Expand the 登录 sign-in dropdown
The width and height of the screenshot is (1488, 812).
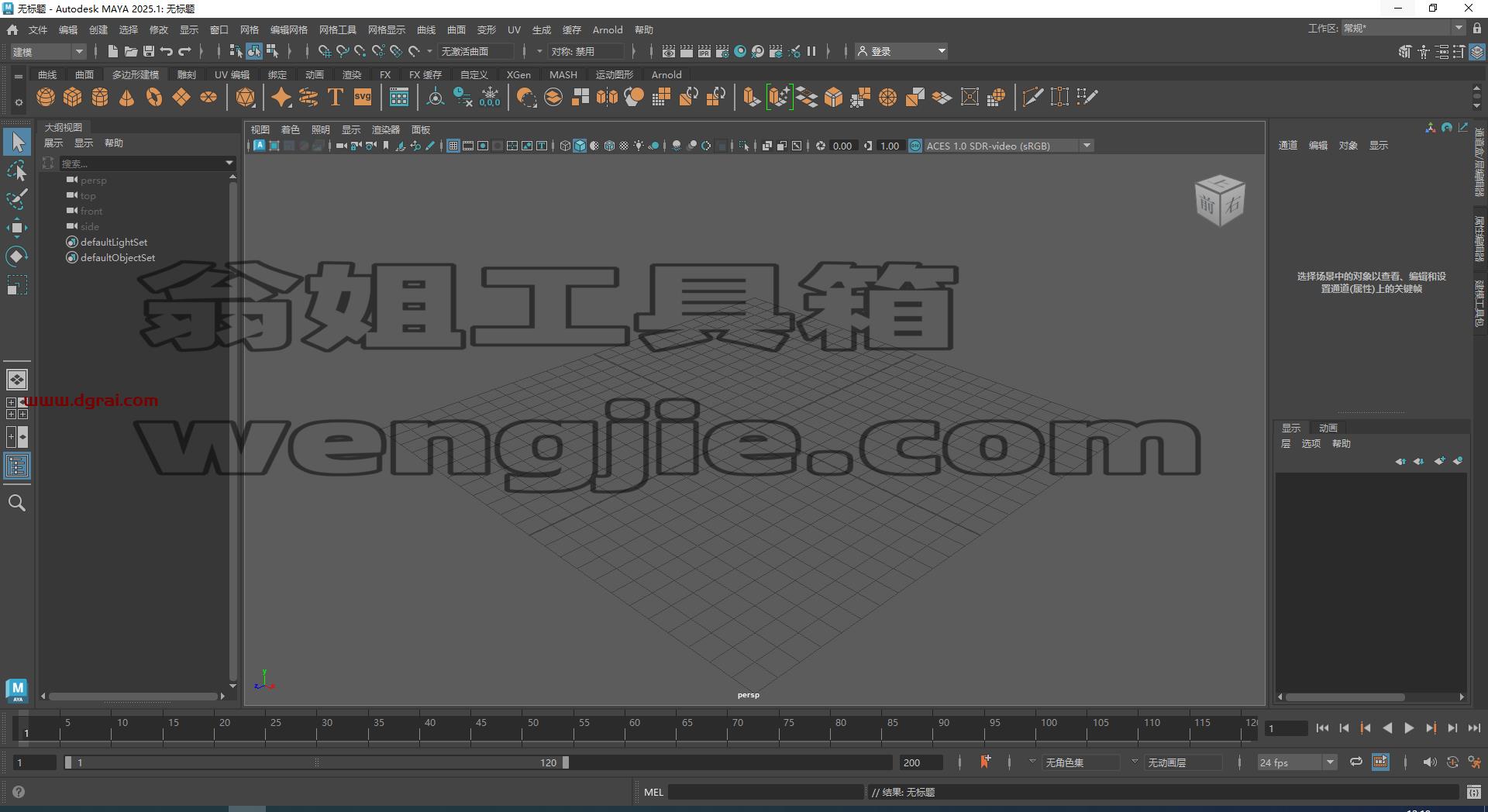click(x=901, y=51)
